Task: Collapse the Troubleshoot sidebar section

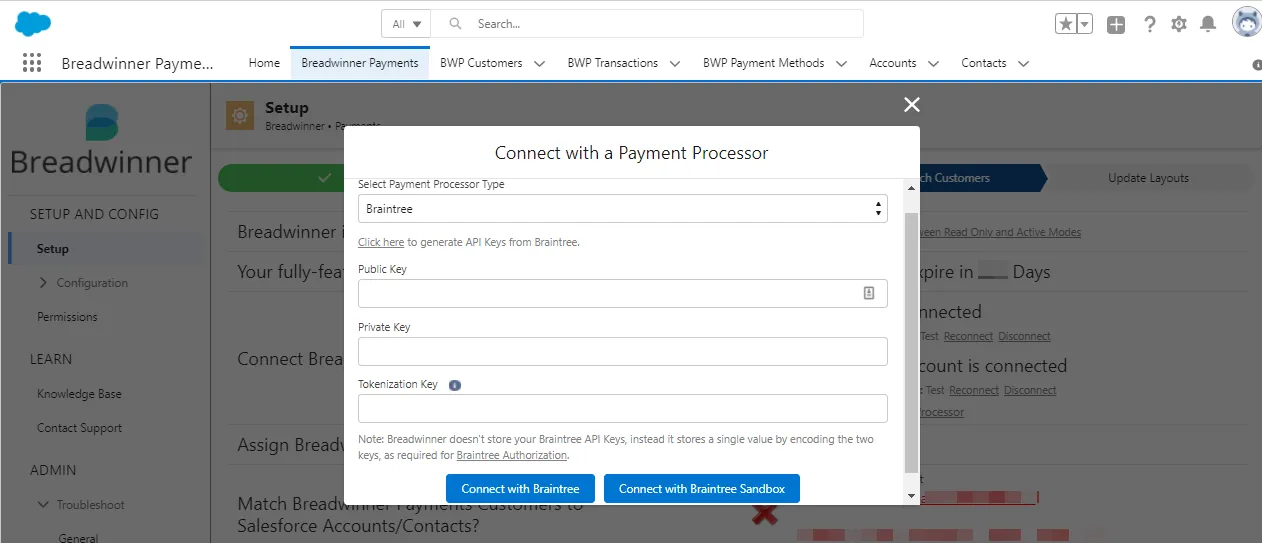Action: (43, 505)
